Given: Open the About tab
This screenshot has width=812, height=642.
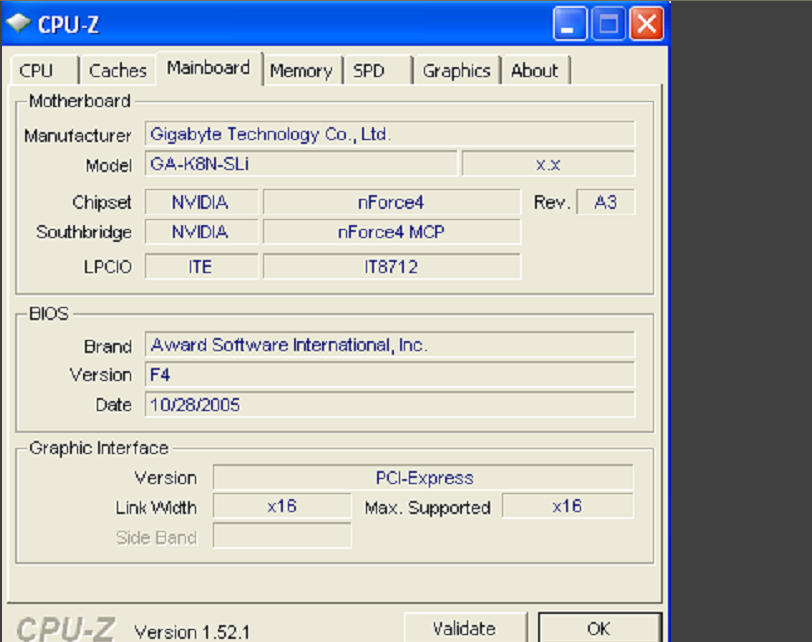Looking at the screenshot, I should (x=536, y=70).
